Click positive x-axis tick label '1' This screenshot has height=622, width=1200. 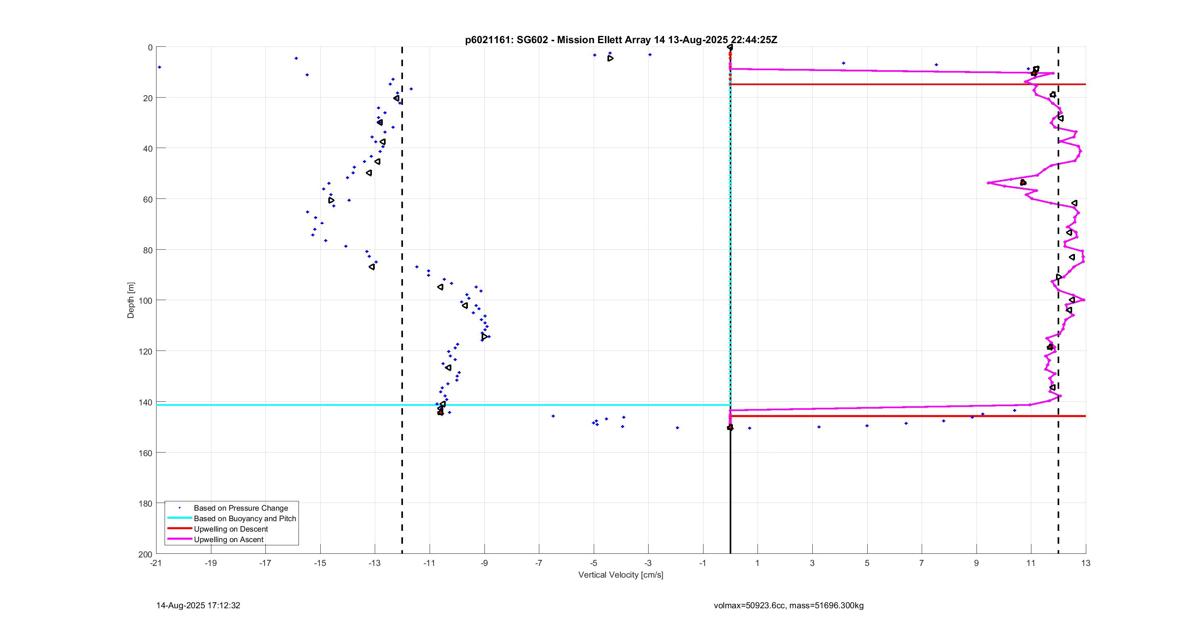(x=758, y=563)
